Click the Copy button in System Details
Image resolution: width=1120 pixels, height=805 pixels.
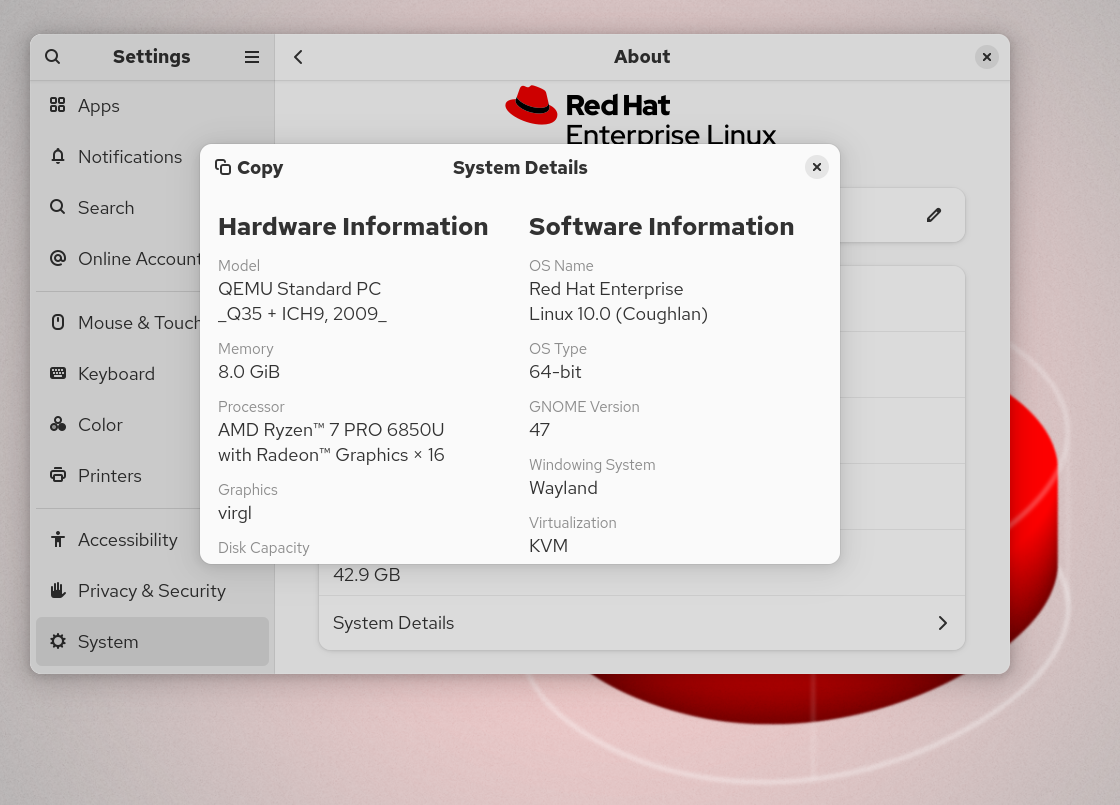click(249, 168)
